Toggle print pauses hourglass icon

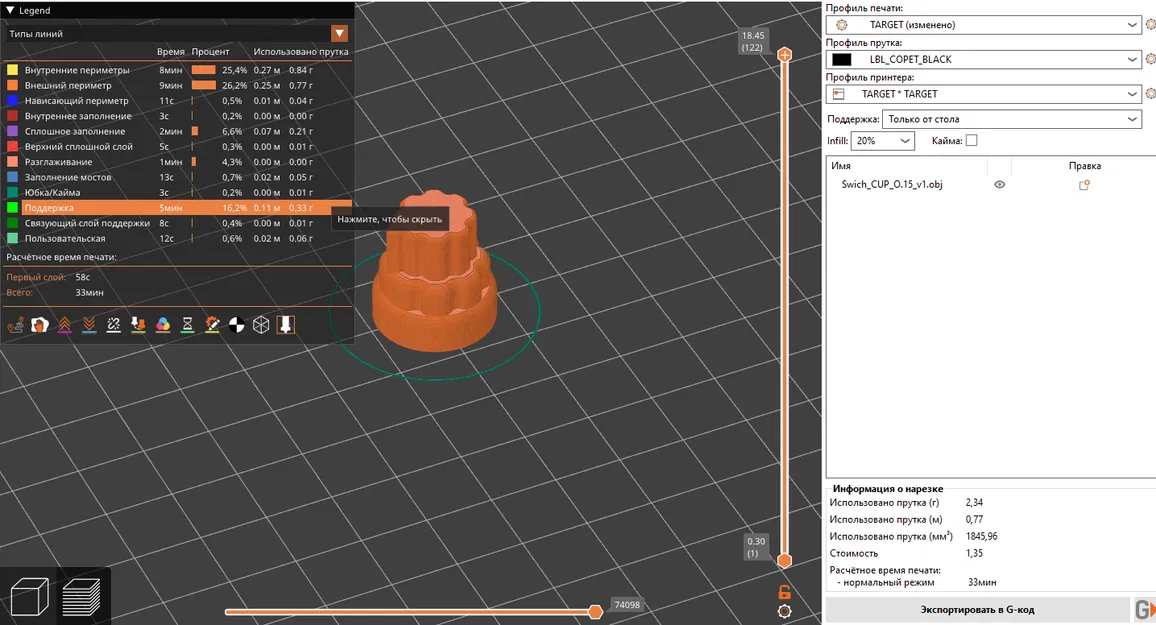(187, 325)
